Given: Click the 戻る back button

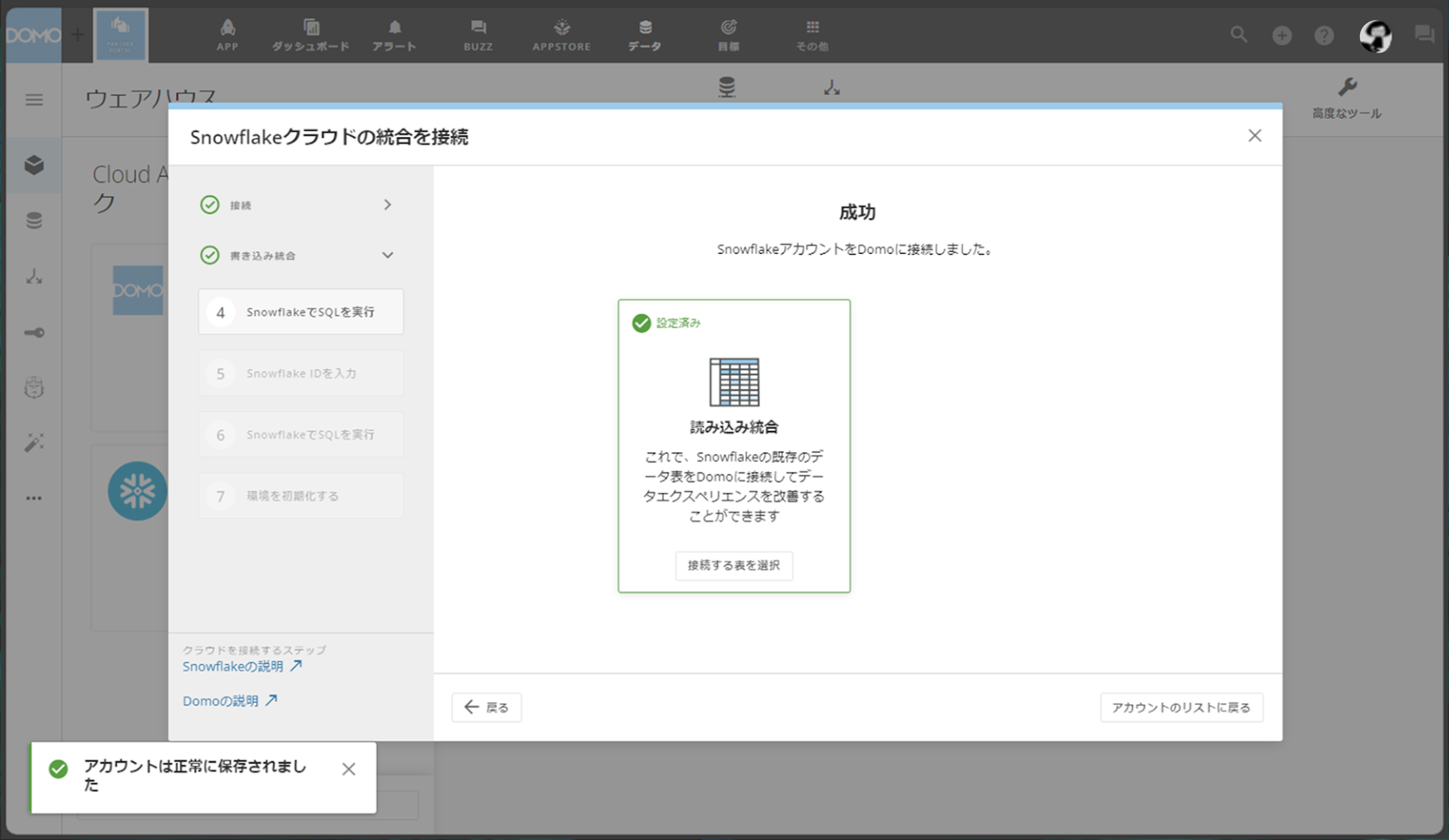Looking at the screenshot, I should (x=486, y=707).
